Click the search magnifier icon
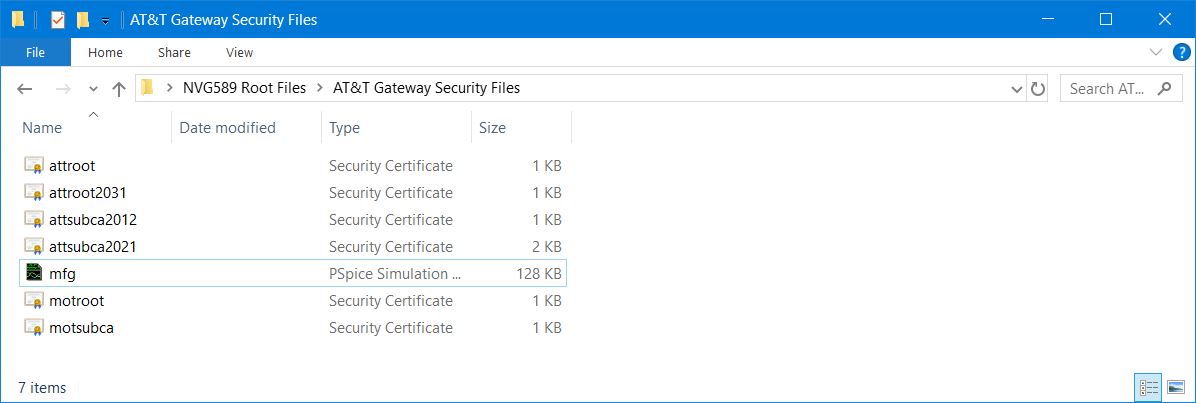 pos(1165,89)
